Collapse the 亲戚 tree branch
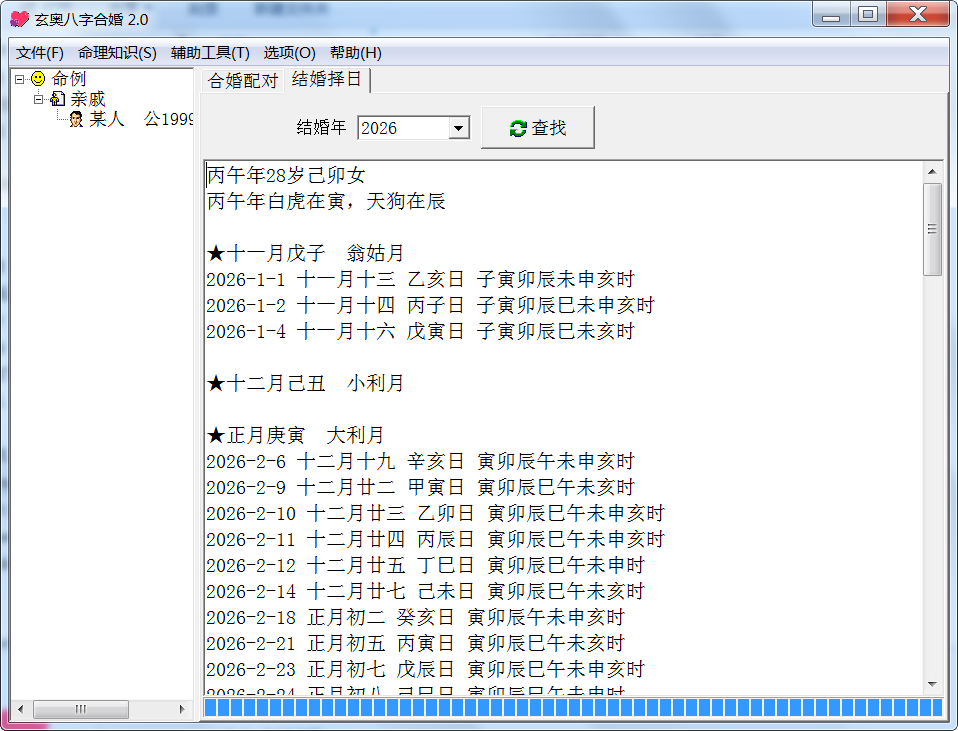The height and width of the screenshot is (731, 958). (38, 99)
